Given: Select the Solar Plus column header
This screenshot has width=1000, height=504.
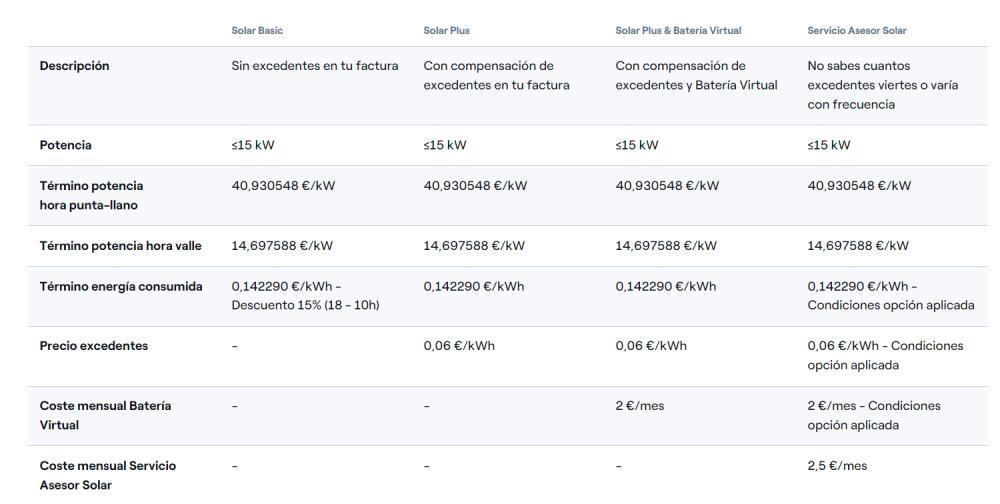Looking at the screenshot, I should pyautogui.click(x=446, y=31).
